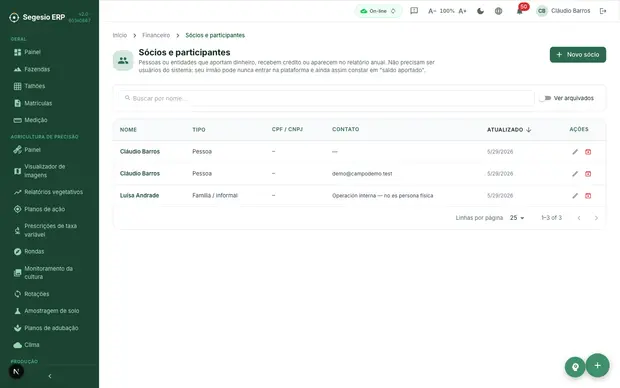Viewport: 620px width, 388px height.
Task: Open the chat feedback icon in top bar
Action: coord(414,11)
